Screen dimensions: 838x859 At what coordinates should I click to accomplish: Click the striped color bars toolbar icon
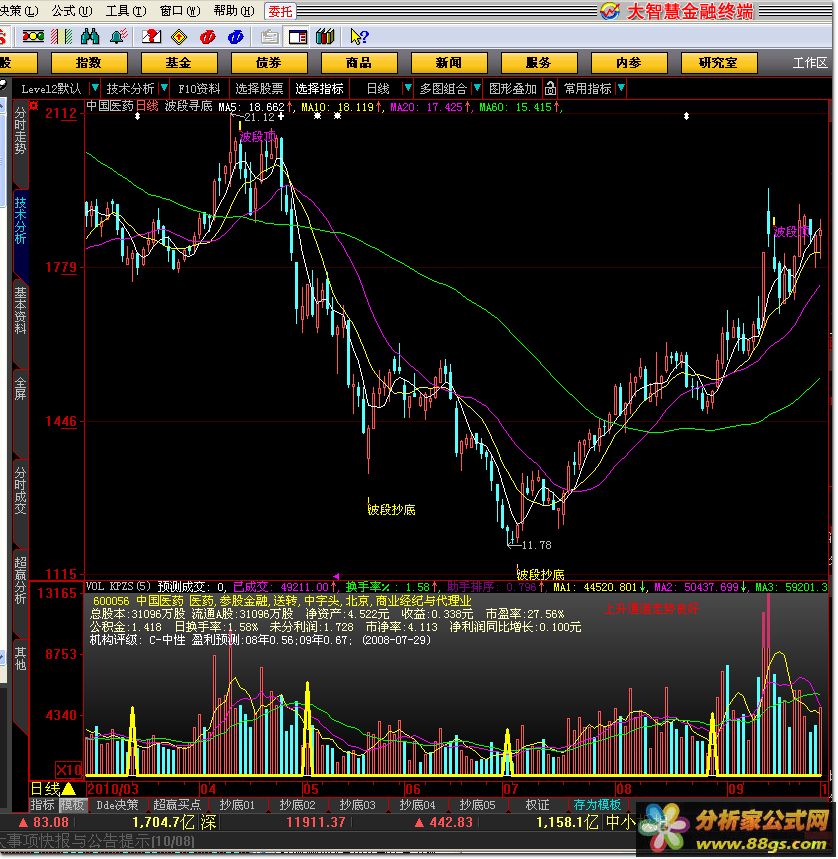click(61, 37)
